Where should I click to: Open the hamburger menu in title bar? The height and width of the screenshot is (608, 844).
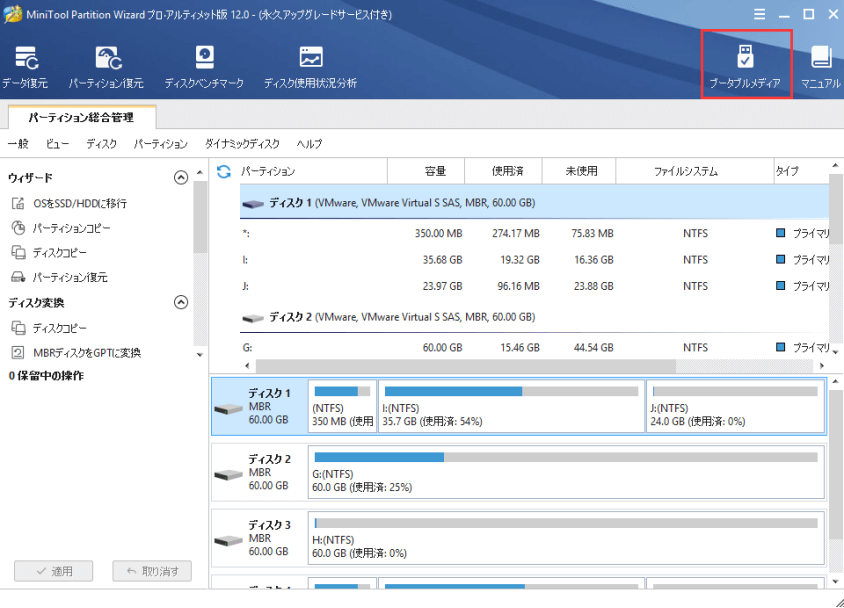[759, 14]
